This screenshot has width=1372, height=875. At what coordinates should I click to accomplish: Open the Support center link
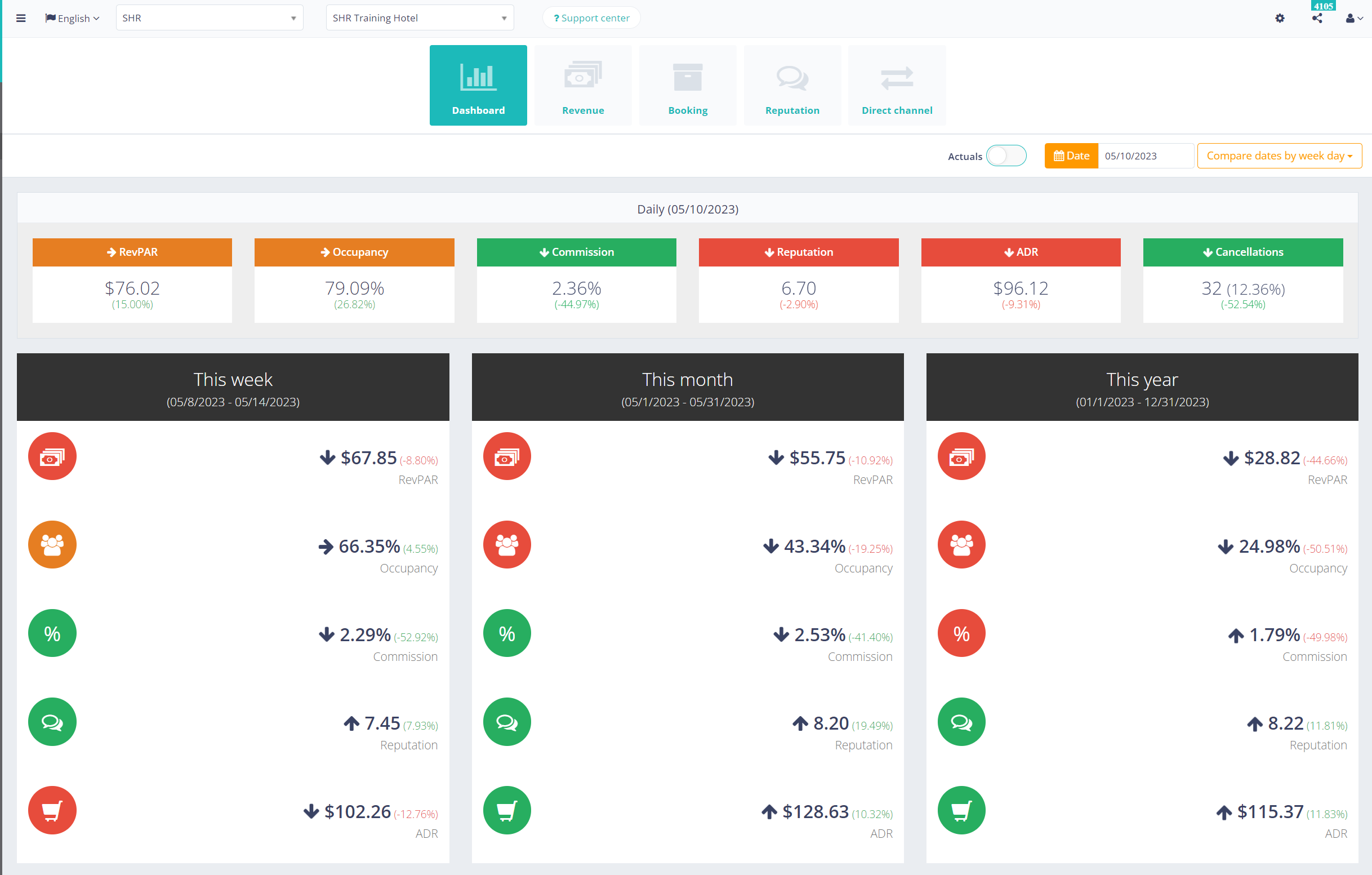click(591, 17)
